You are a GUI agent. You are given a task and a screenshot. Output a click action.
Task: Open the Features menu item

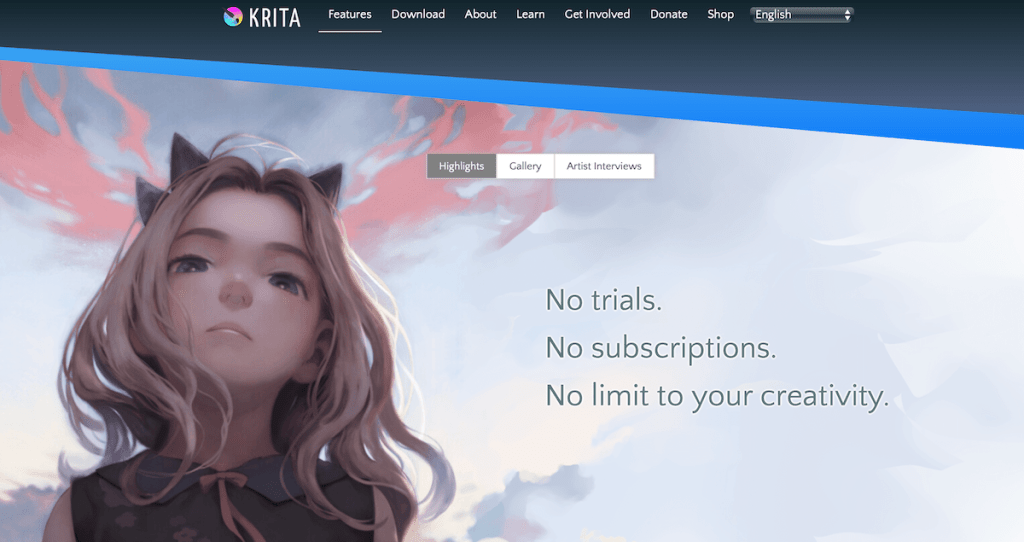tap(349, 14)
